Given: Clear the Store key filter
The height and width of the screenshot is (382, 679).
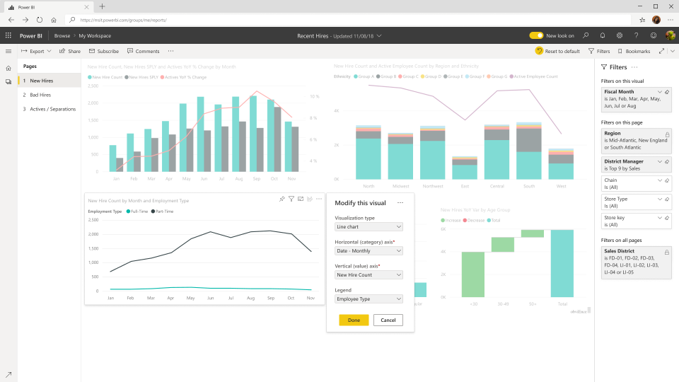Looking at the screenshot, I should pyautogui.click(x=667, y=218).
